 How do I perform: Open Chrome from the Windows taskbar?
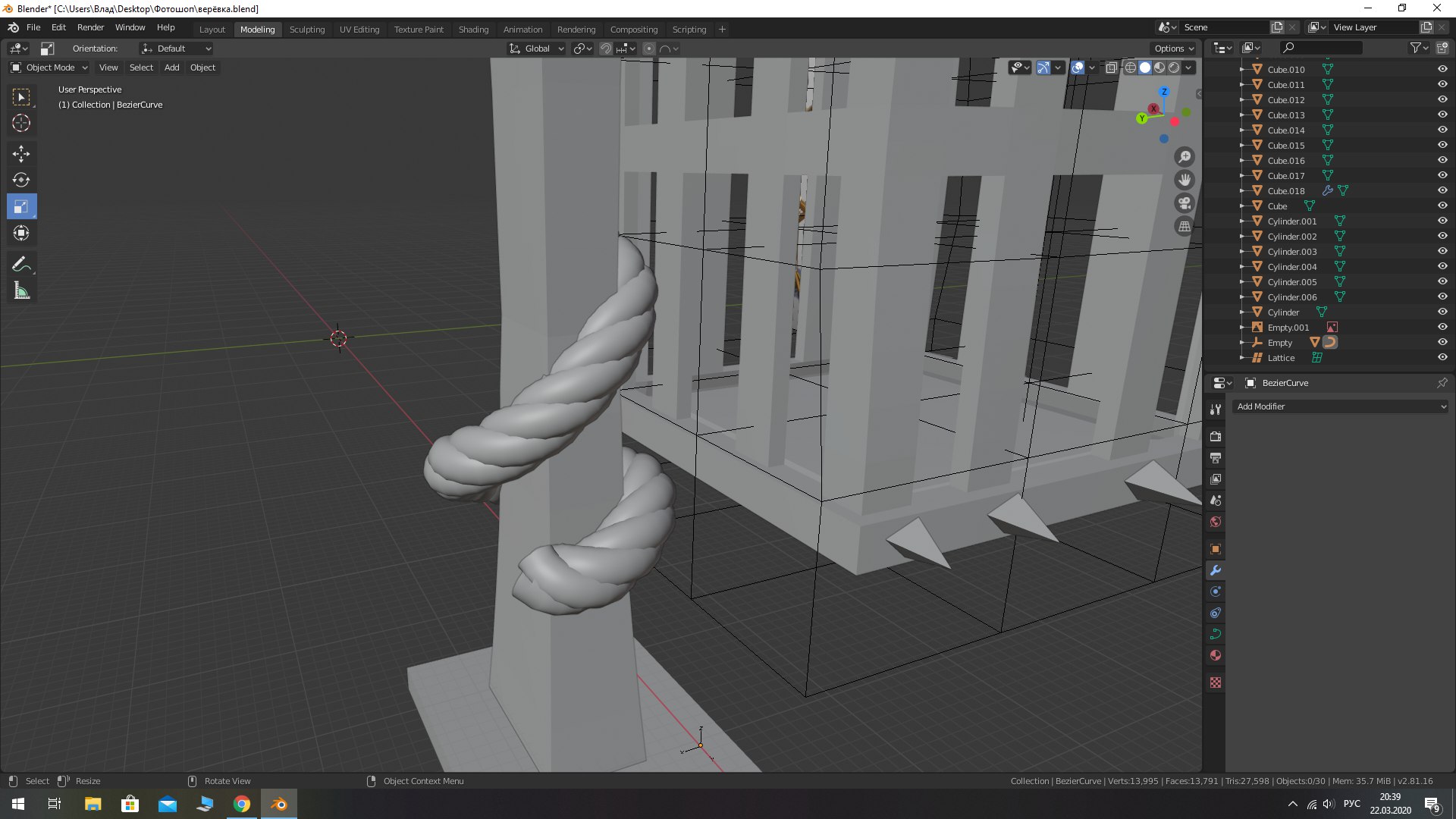coord(242,804)
